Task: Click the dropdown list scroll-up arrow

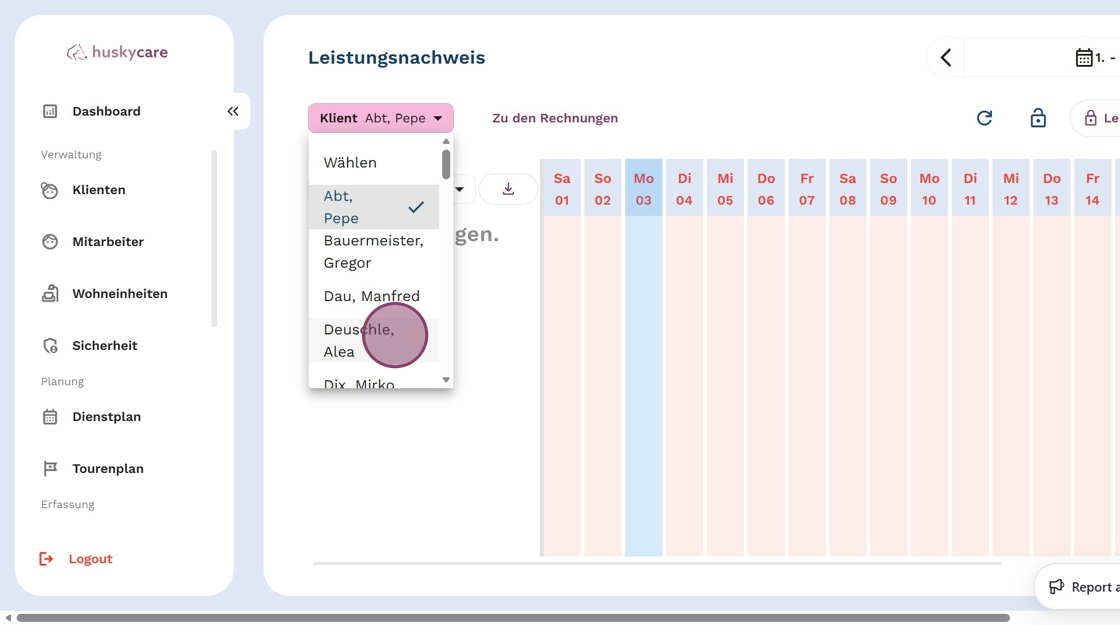Action: click(446, 141)
